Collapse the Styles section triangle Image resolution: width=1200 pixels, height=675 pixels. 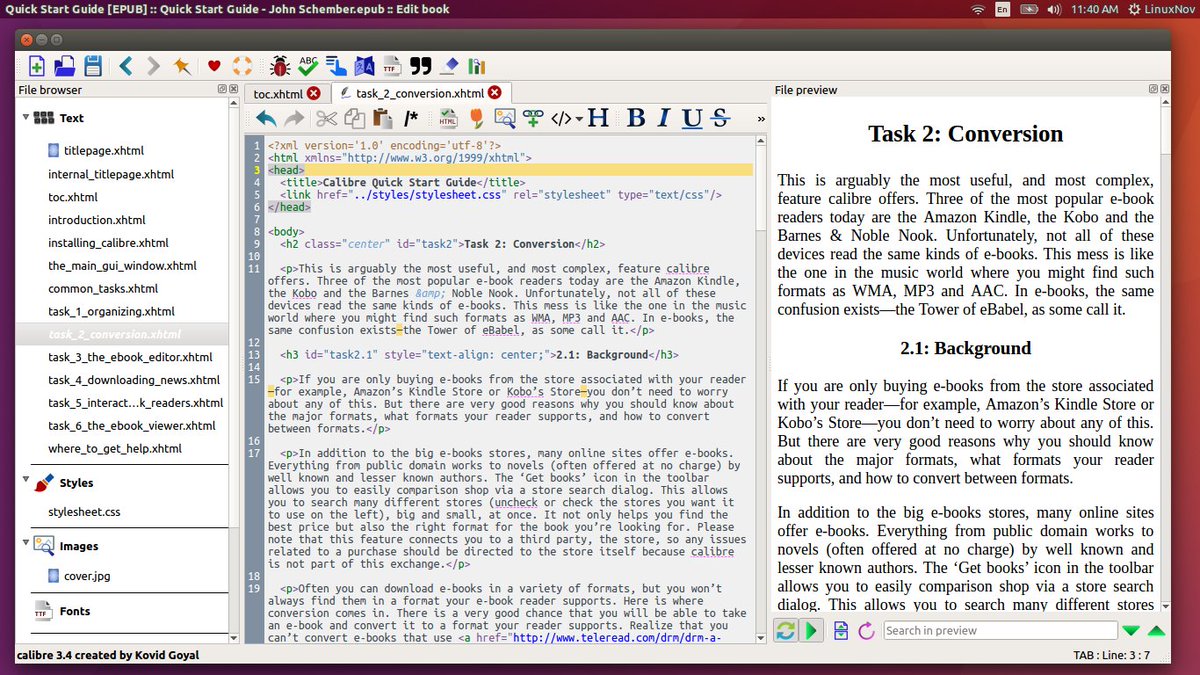pyautogui.click(x=25, y=480)
